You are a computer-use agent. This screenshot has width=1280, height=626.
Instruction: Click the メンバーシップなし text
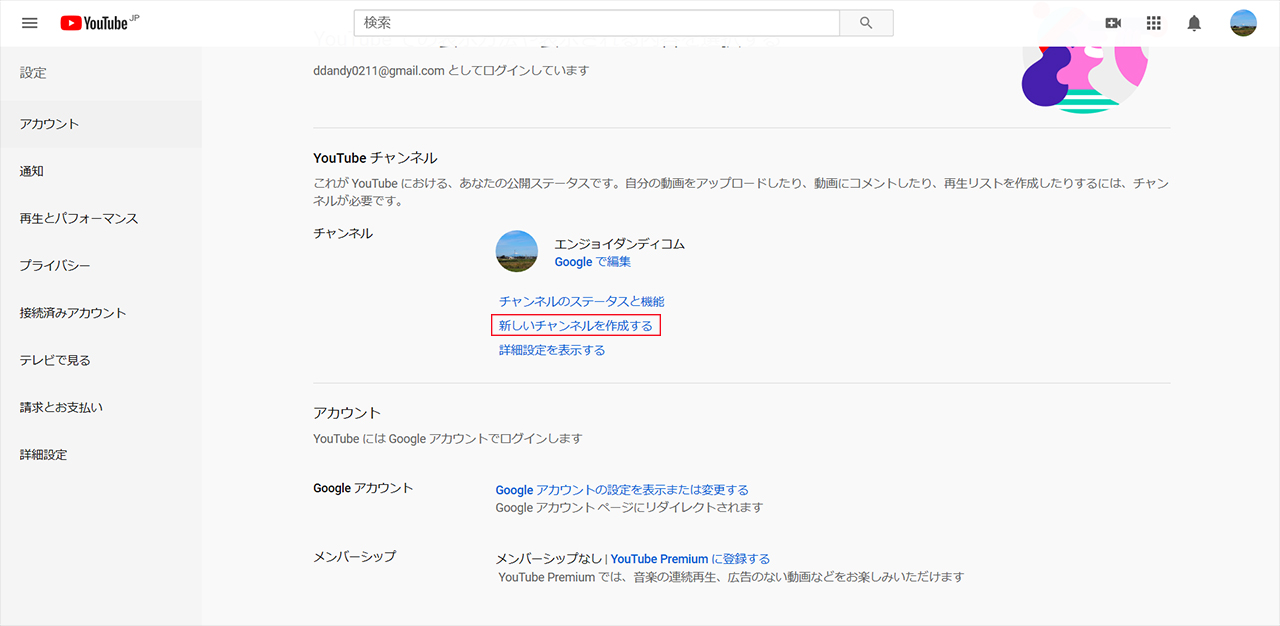click(549, 559)
